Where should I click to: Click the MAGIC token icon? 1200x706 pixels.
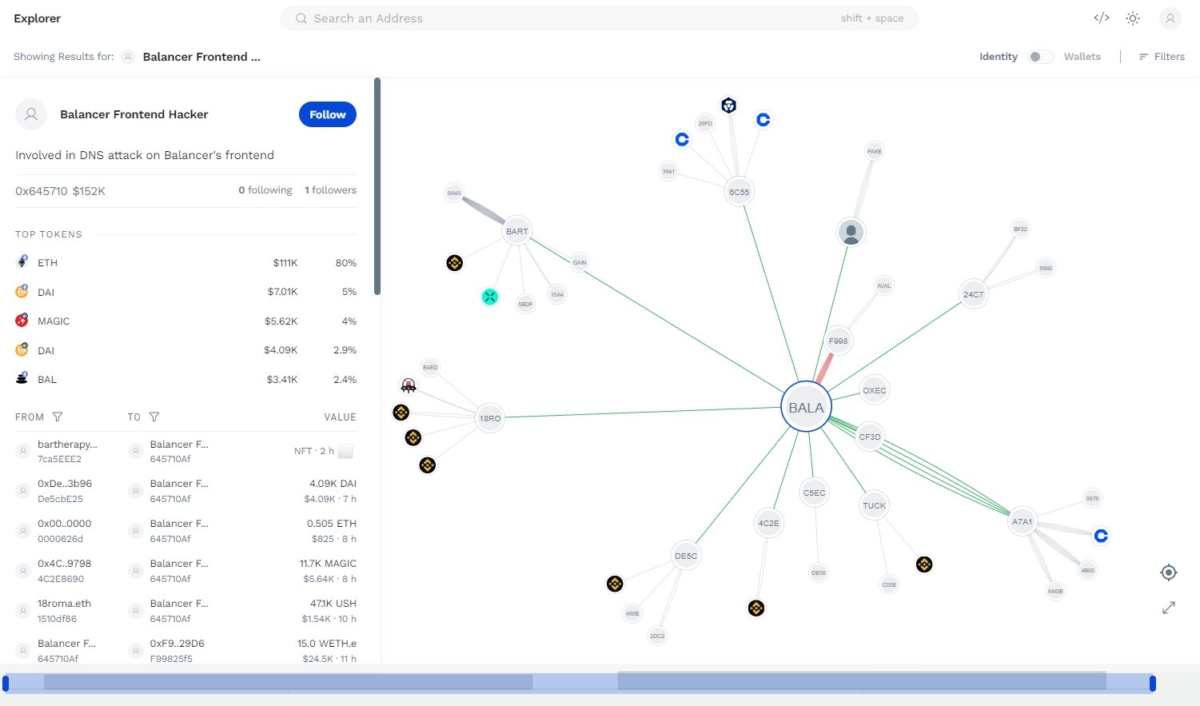pyautogui.click(x=22, y=320)
